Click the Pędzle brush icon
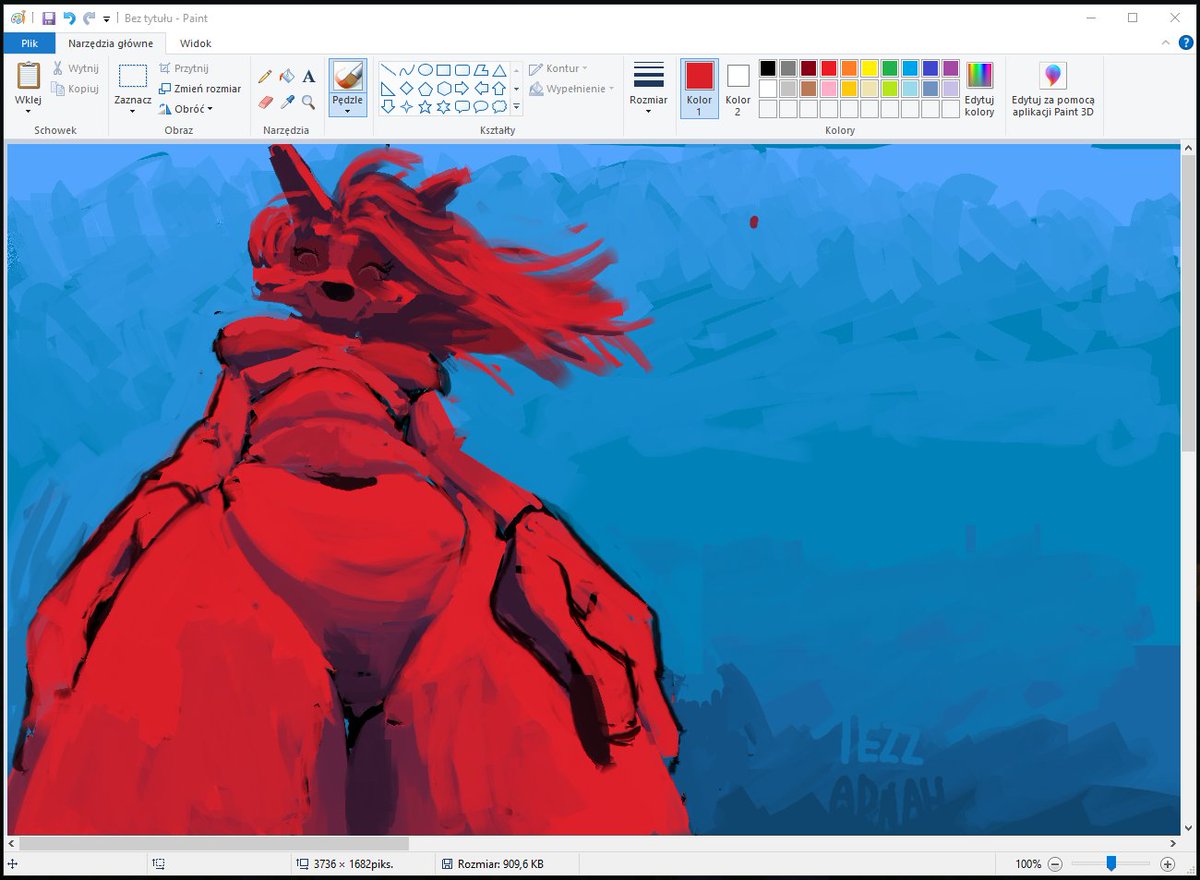Screen dimensions: 1200x880 [x=347, y=77]
